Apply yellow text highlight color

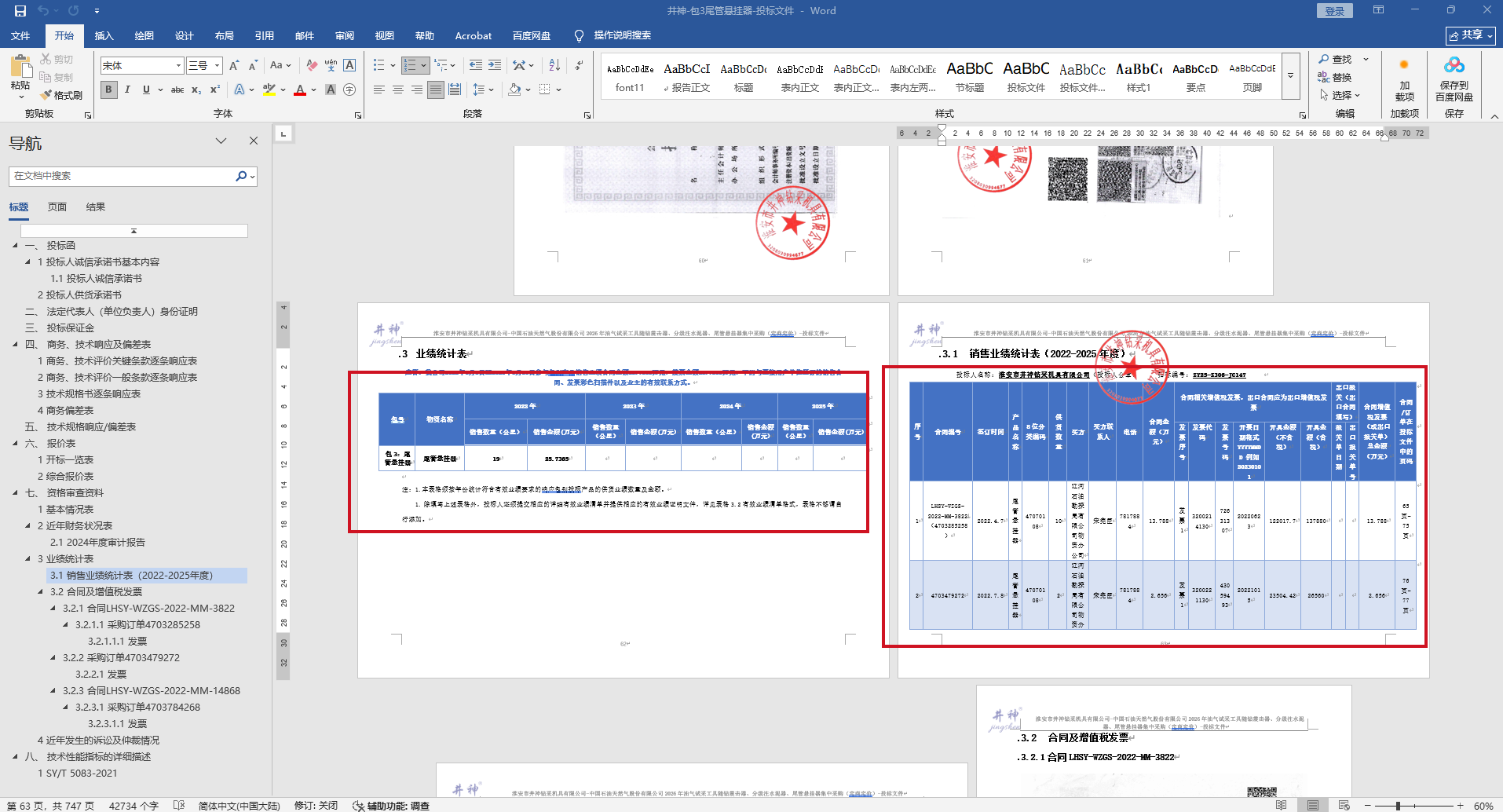pyautogui.click(x=269, y=90)
